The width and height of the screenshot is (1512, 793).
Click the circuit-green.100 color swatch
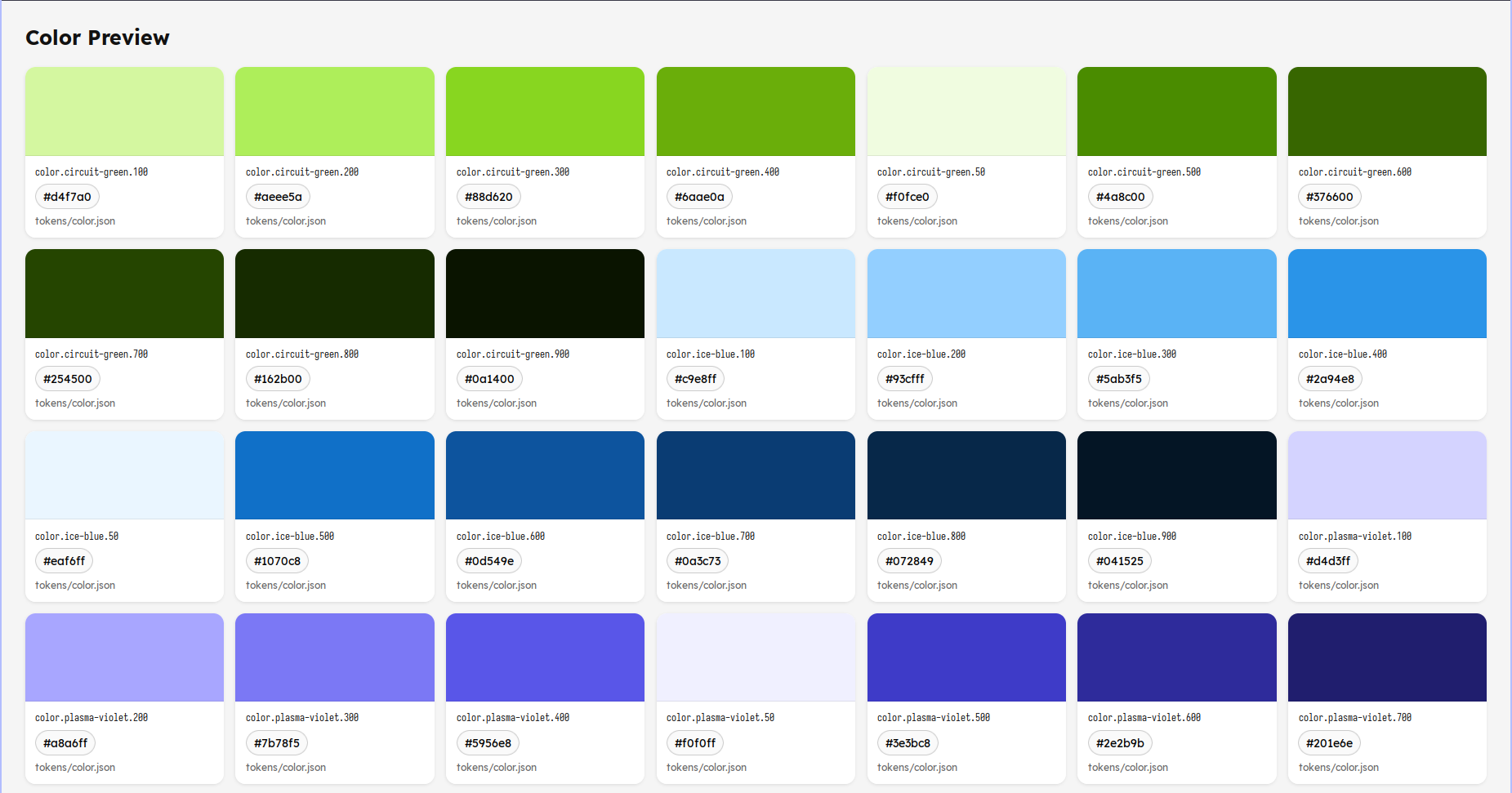point(124,111)
